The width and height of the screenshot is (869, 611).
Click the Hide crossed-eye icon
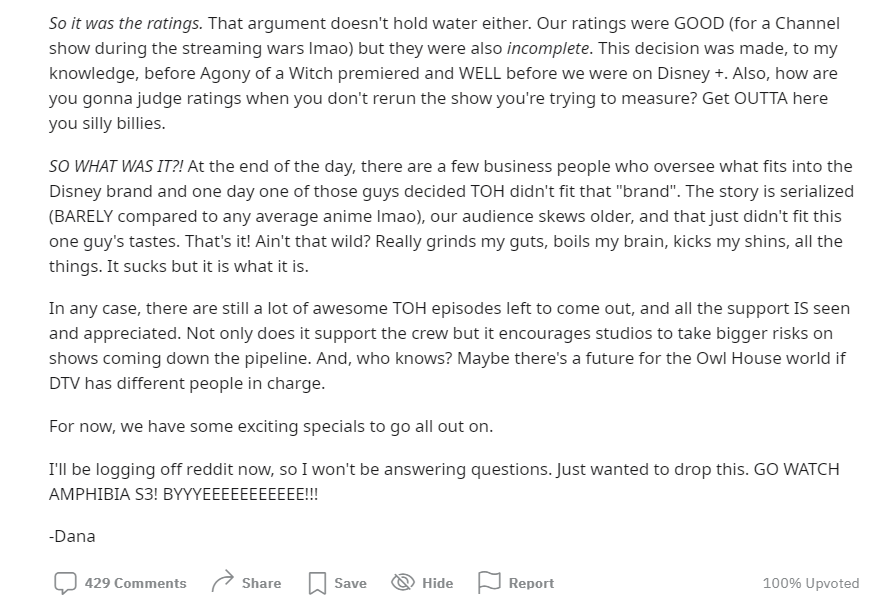tap(403, 583)
